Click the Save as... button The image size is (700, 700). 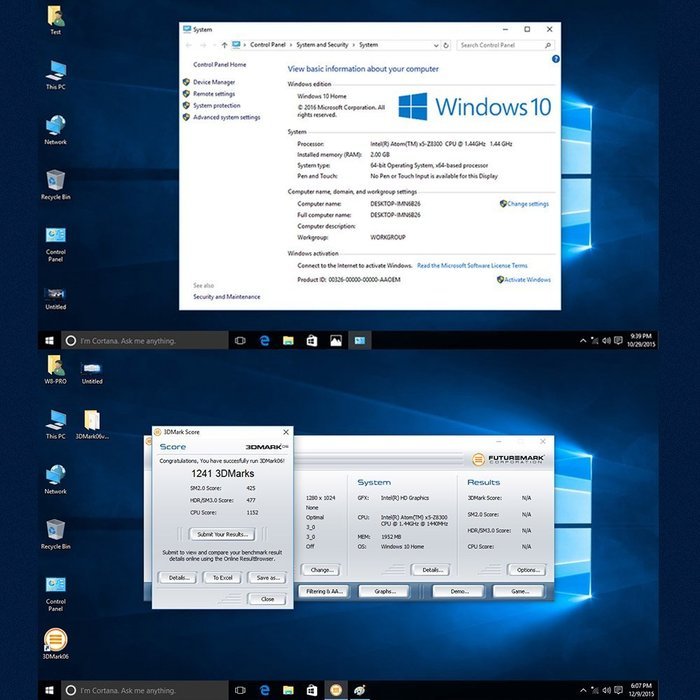[267, 578]
